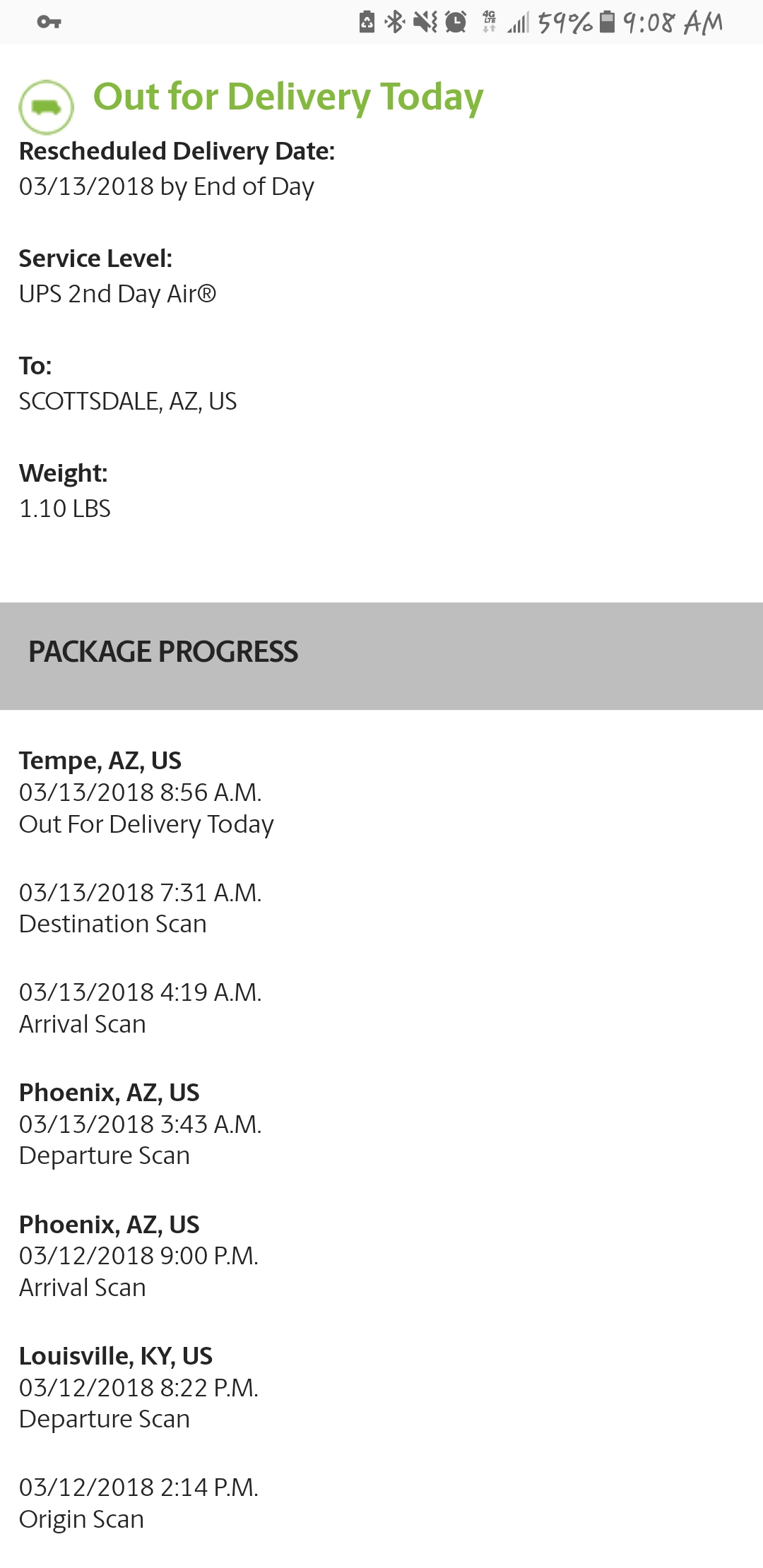
Task: Tap the green delivery truck icon
Action: pyautogui.click(x=46, y=107)
